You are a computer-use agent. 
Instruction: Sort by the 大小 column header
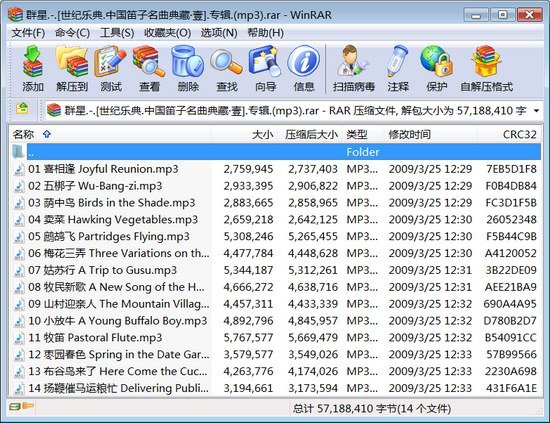pos(244,134)
